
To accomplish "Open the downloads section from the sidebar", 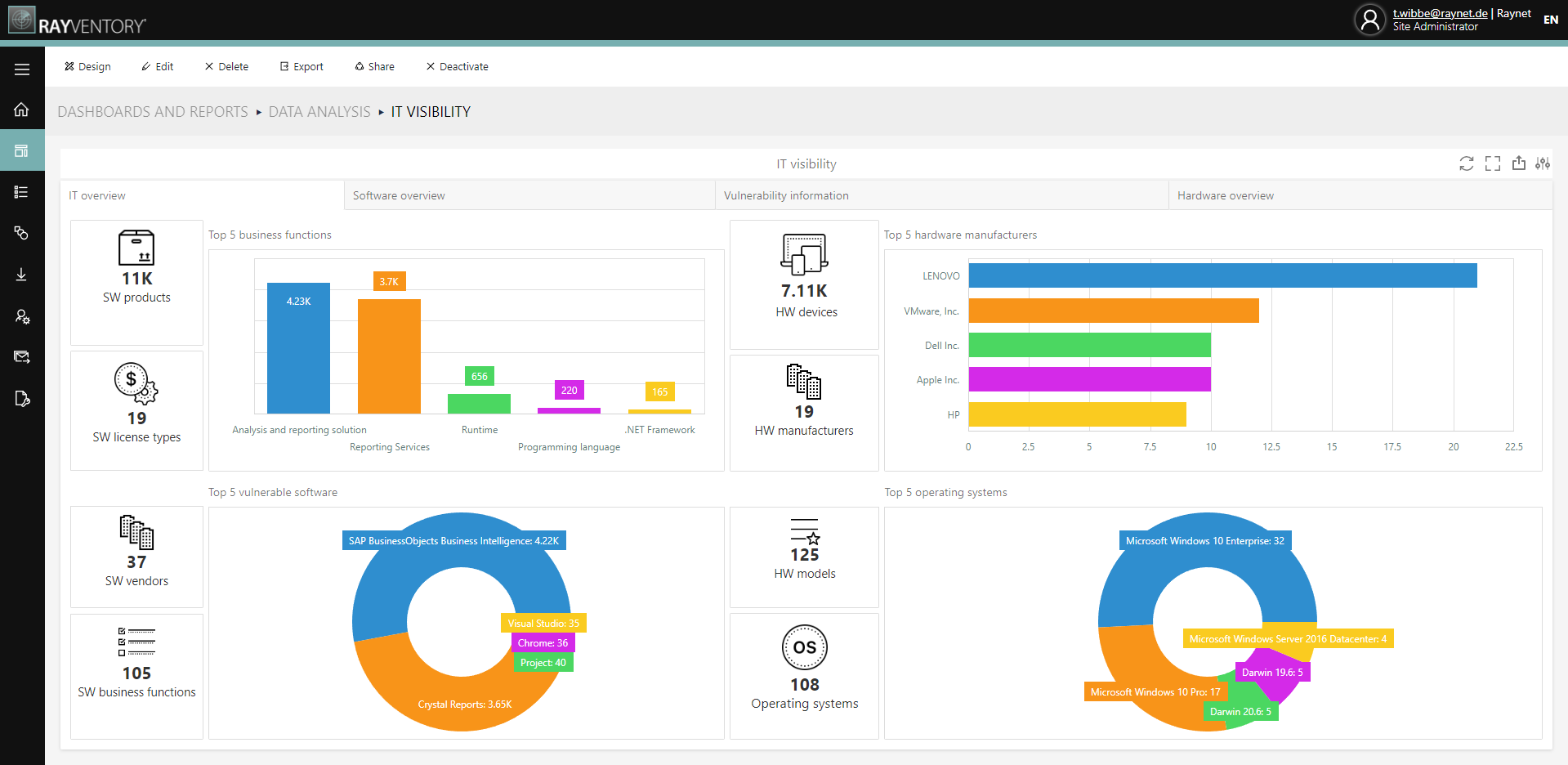I will point(22,275).
